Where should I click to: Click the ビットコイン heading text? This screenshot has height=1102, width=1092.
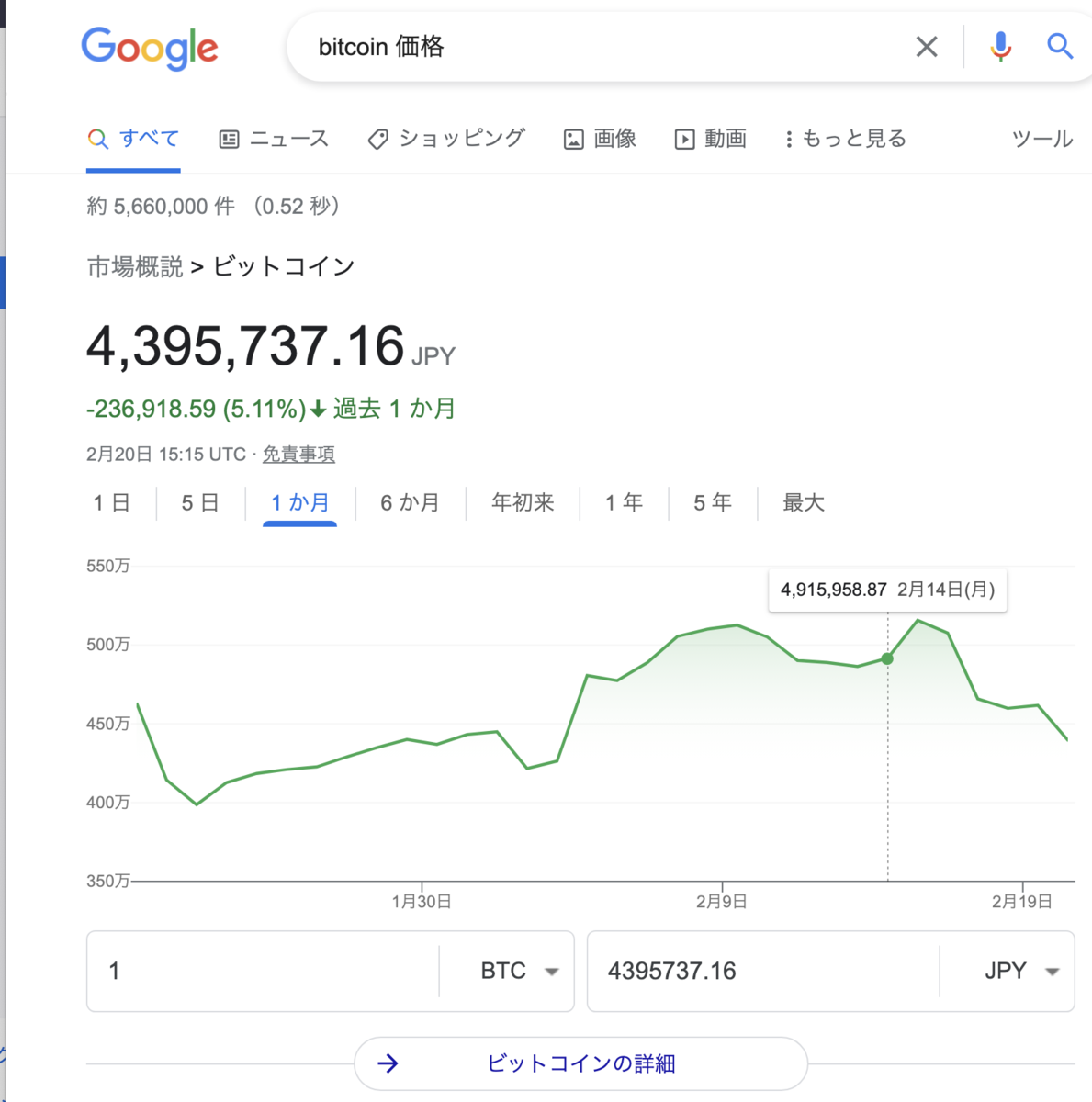tap(284, 266)
